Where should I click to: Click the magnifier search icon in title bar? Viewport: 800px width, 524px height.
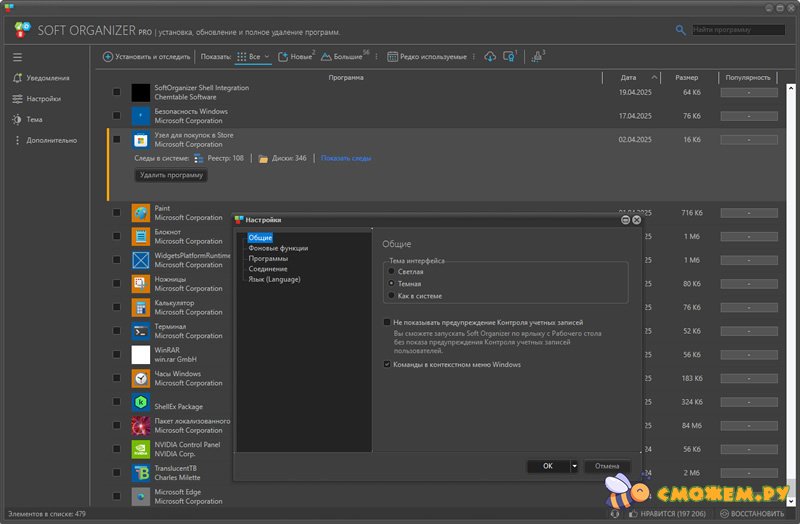pyautogui.click(x=681, y=31)
